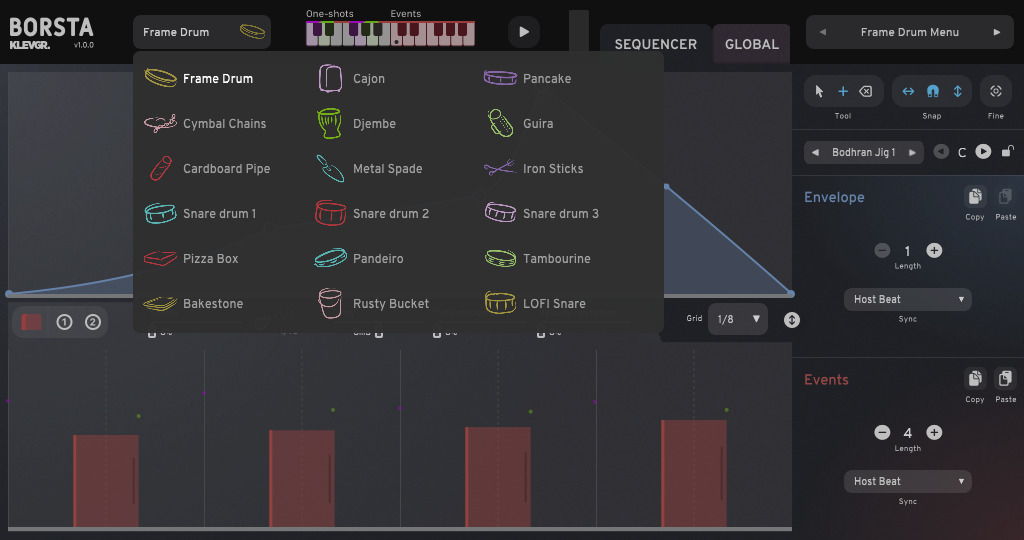
Task: Click the Bodhran Jig 1 pattern name
Action: click(863, 152)
